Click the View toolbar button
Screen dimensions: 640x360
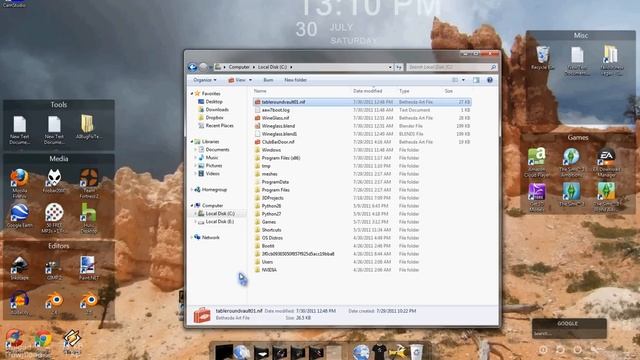(x=240, y=80)
